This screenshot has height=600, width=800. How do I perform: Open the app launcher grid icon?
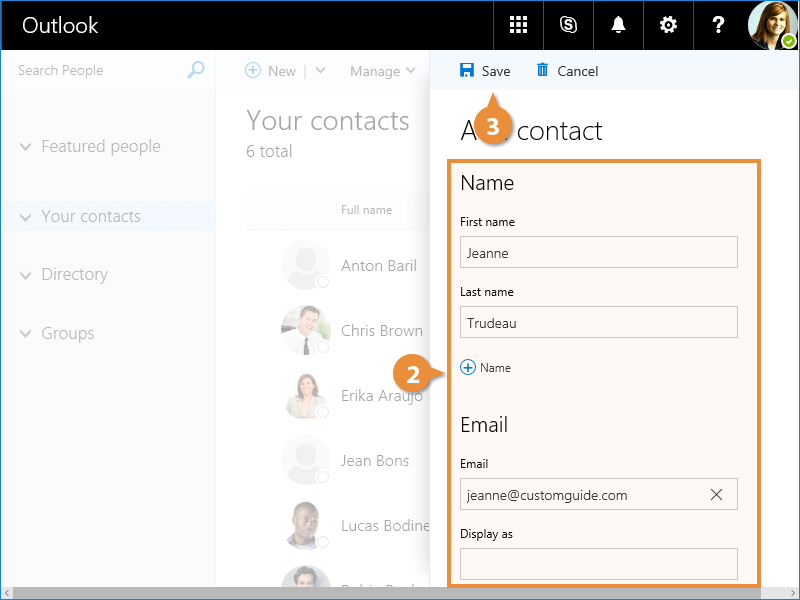tap(518, 25)
